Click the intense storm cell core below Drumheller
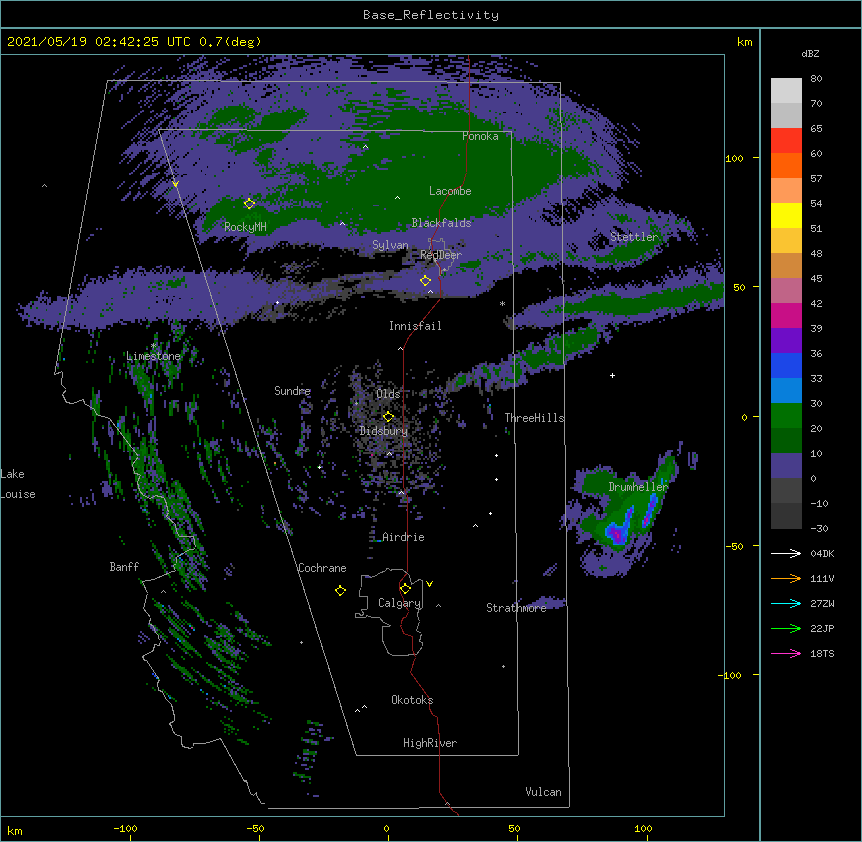 [x=617, y=534]
